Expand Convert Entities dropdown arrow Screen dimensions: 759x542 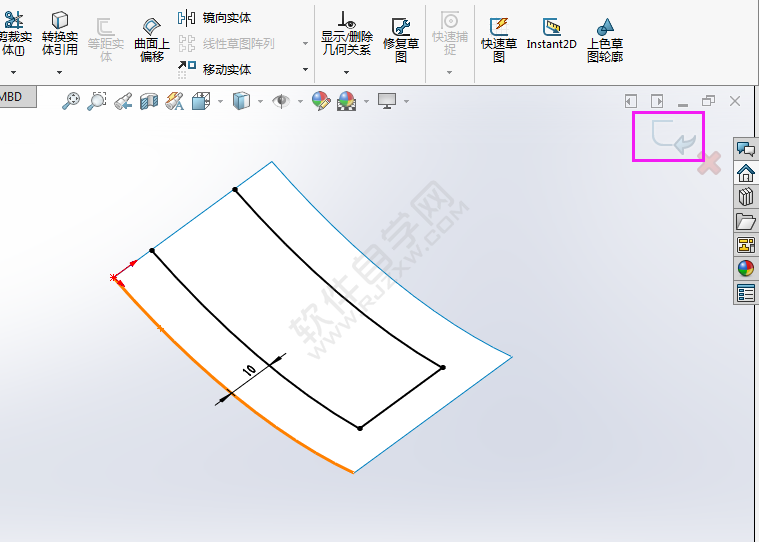click(x=59, y=72)
